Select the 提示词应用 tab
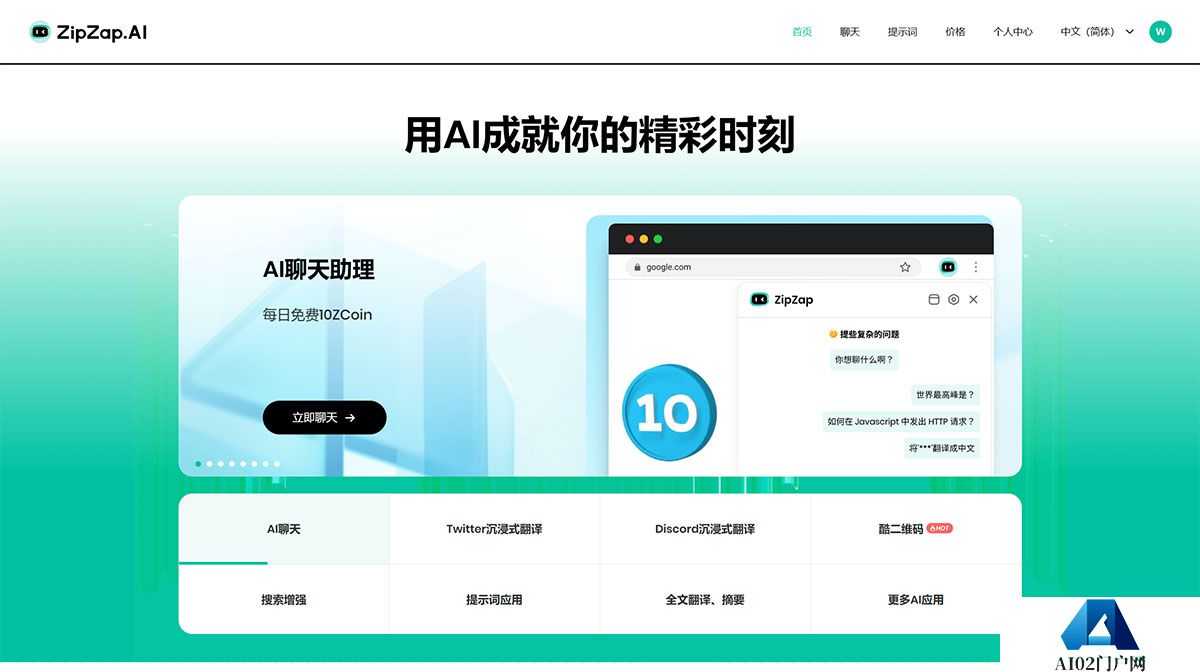The image size is (1200, 672). click(494, 599)
